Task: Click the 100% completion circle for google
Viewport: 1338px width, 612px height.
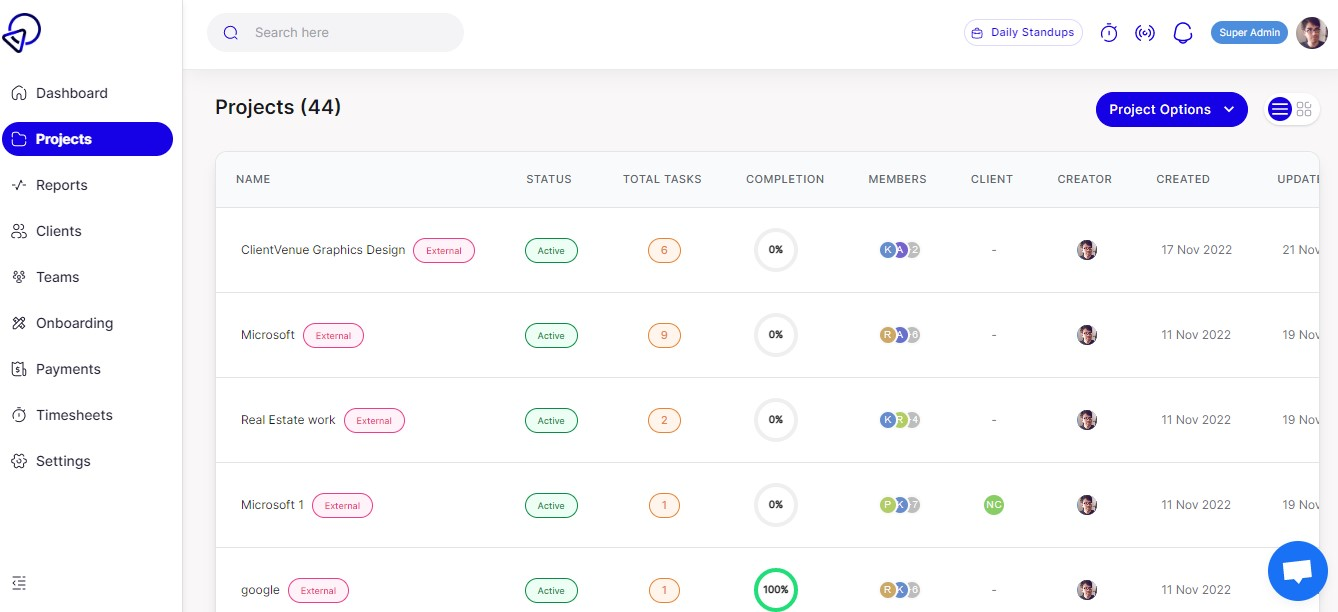Action: pyautogui.click(x=776, y=590)
